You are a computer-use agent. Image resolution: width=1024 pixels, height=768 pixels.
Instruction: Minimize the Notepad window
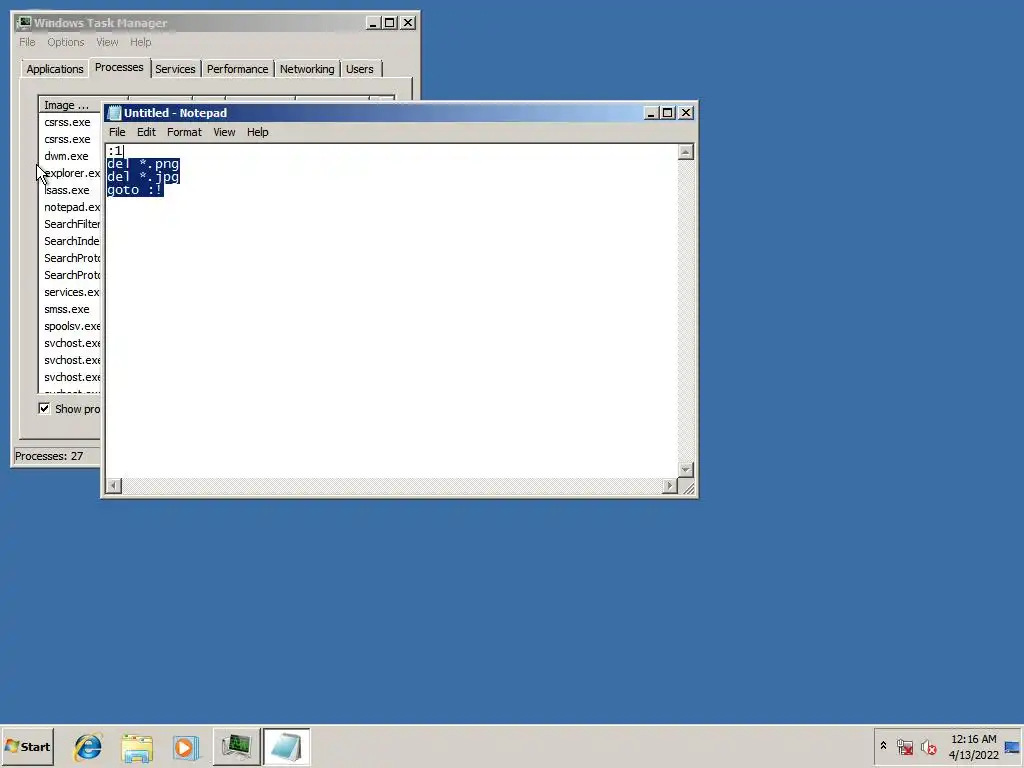tap(650, 113)
